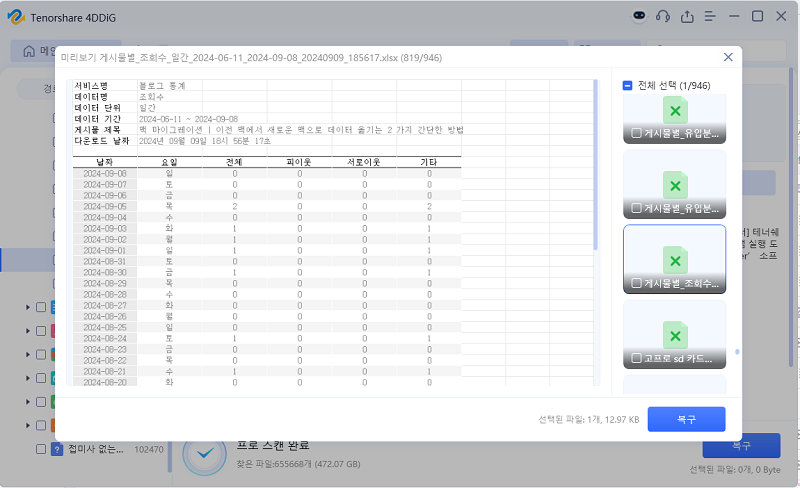Viewport: 800px width, 488px height.
Task: Click the 데이터 기간 label cell
Action: pyautogui.click(x=105, y=119)
